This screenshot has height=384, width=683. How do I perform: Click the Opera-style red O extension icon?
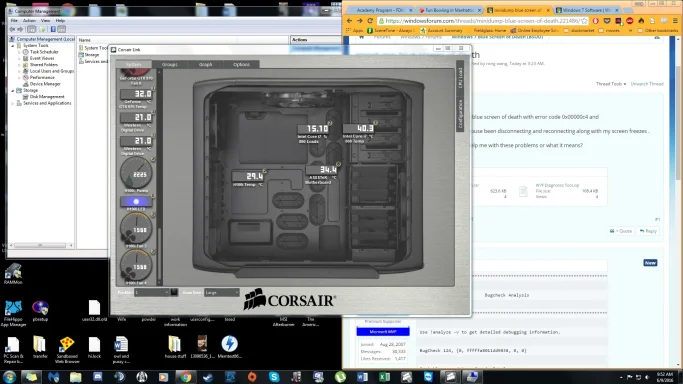pyautogui.click(x=595, y=21)
